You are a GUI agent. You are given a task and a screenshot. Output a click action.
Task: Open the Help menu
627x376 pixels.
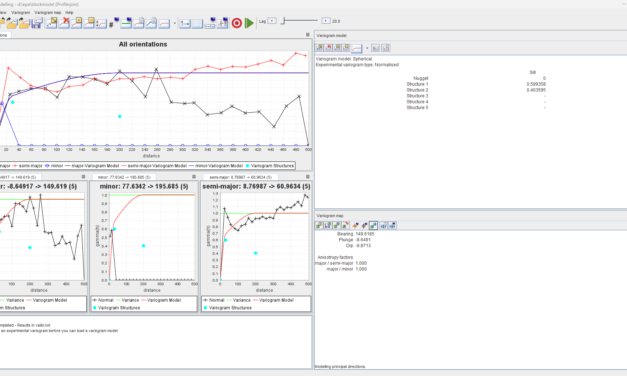point(69,12)
